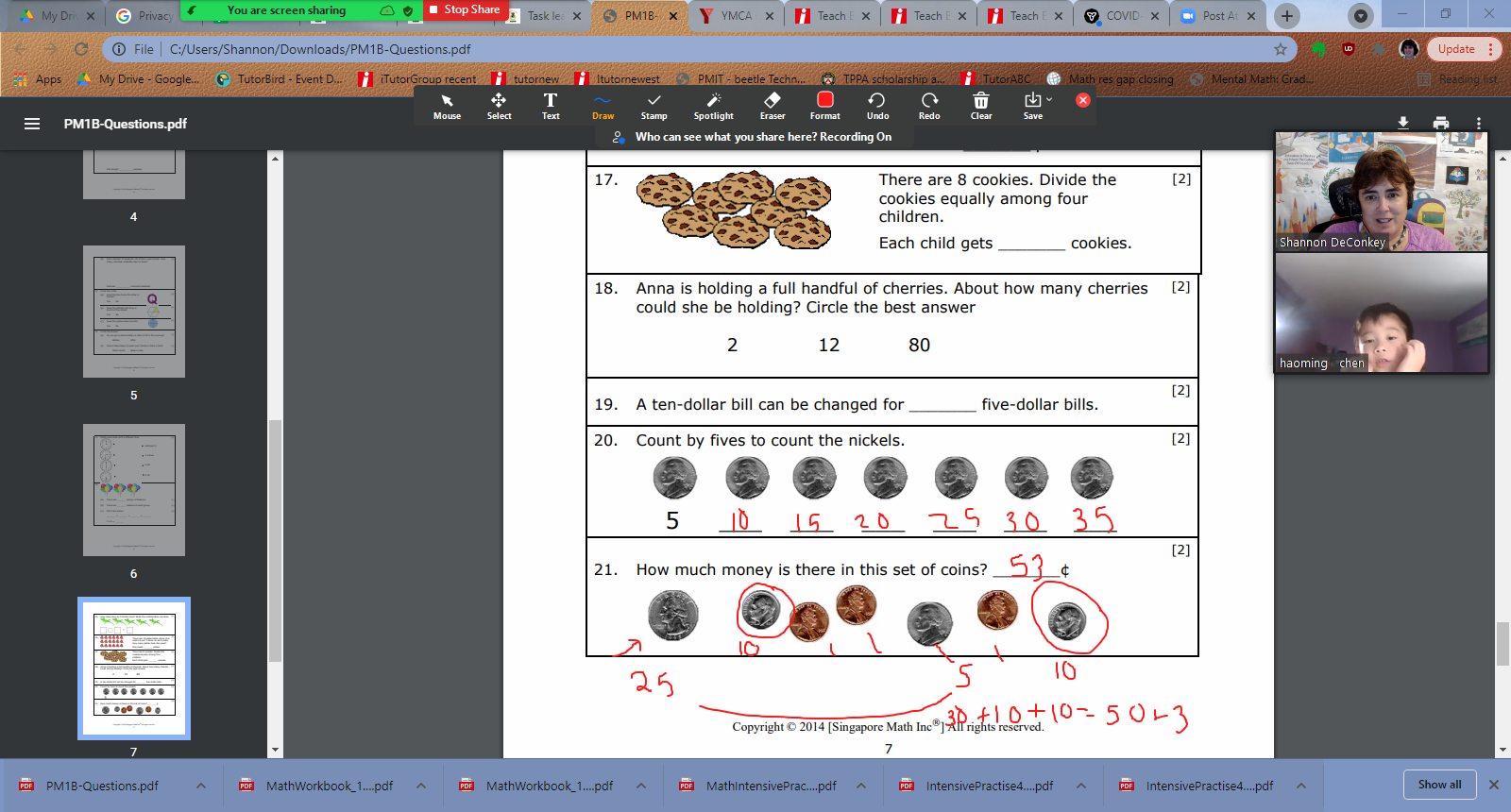1511x812 pixels.
Task: Open the Stamp annotation tool
Action: coord(654,107)
